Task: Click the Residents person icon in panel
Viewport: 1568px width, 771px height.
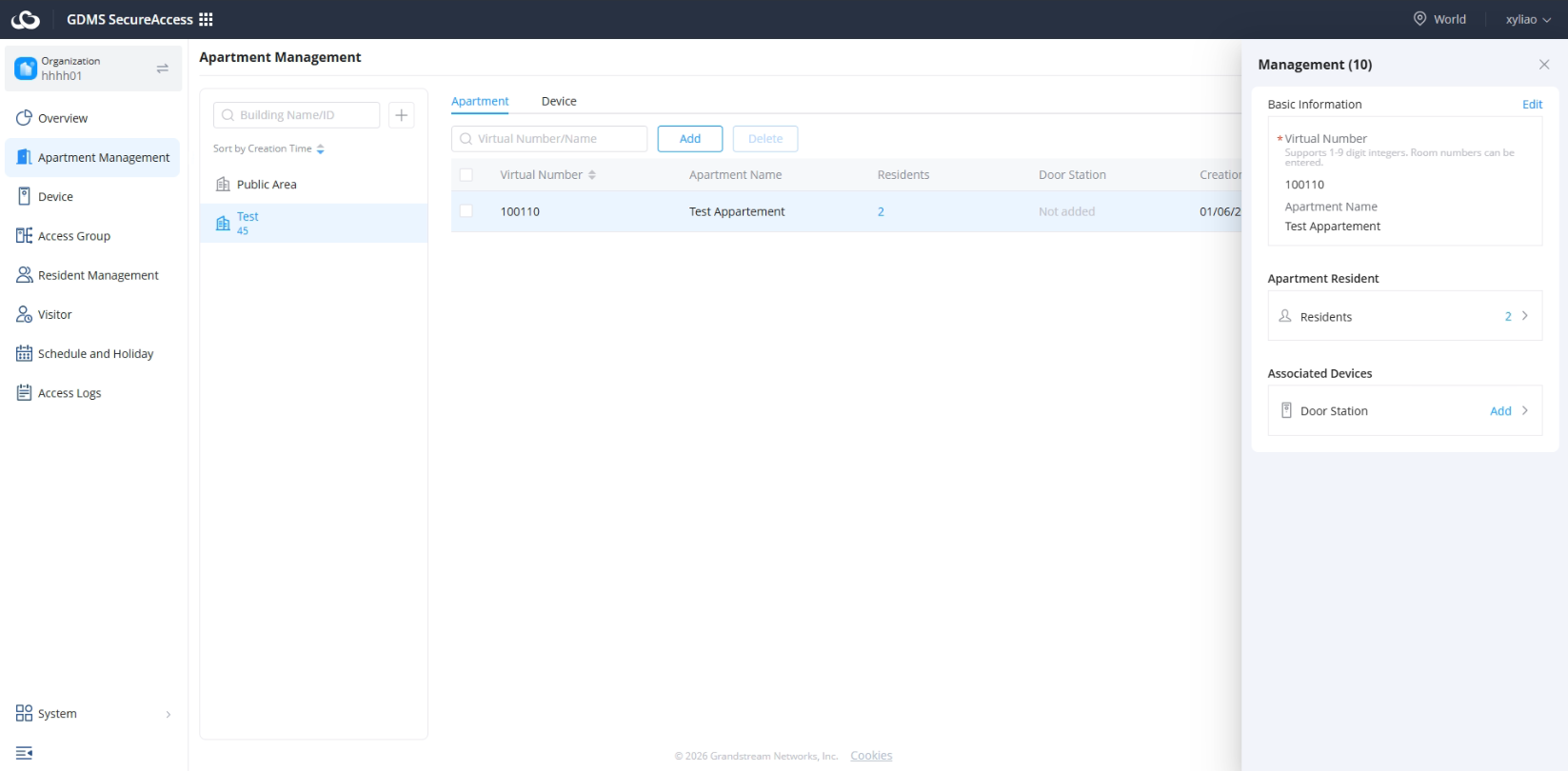Action: [1285, 316]
